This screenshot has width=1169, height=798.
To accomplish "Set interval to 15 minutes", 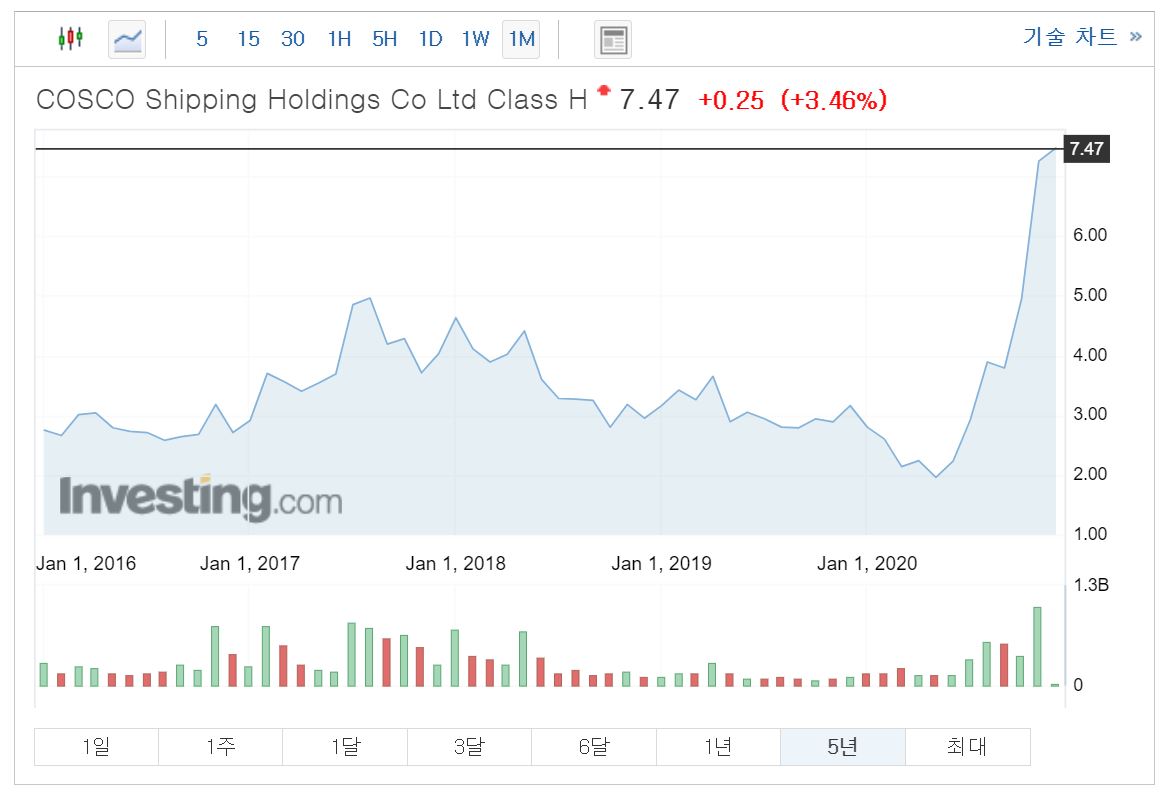I will point(248,39).
